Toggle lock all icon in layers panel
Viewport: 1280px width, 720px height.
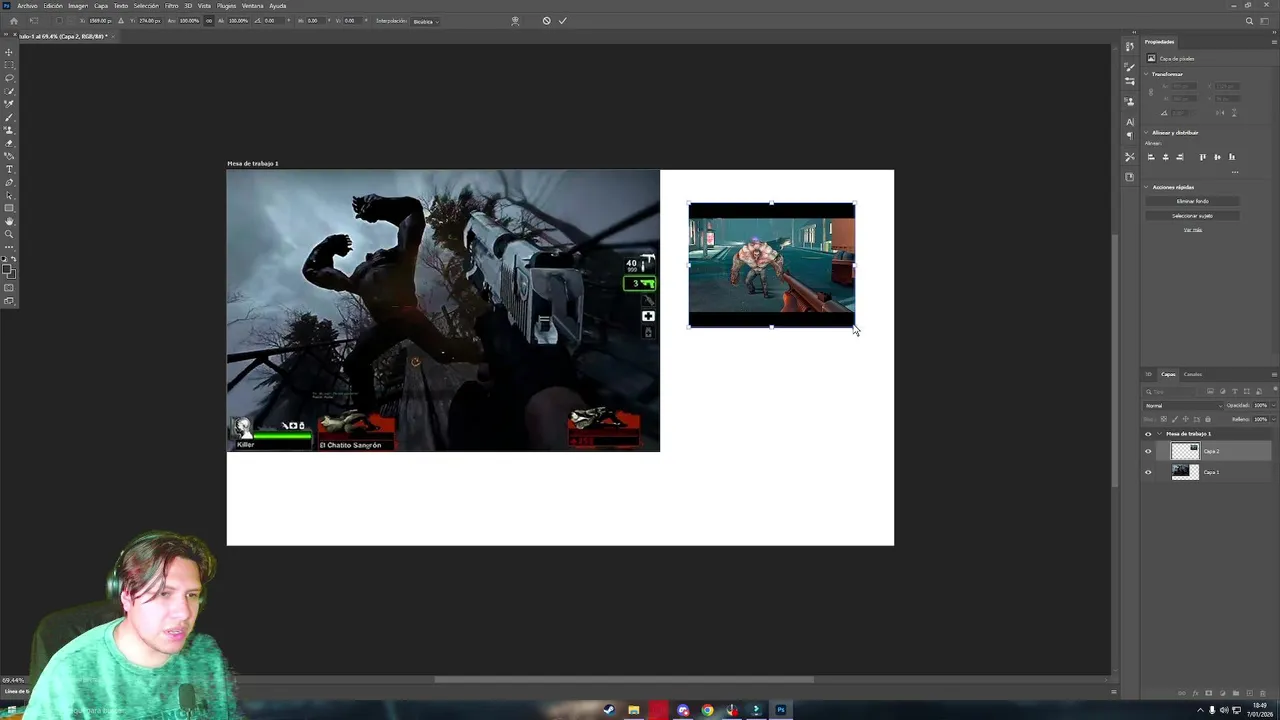(x=1208, y=419)
